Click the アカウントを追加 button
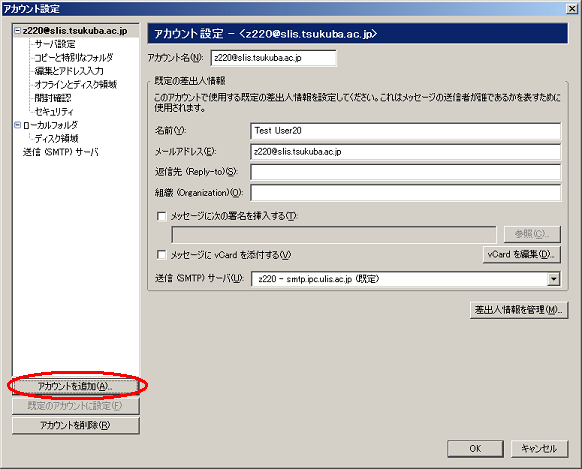582x469 pixels. (x=76, y=386)
